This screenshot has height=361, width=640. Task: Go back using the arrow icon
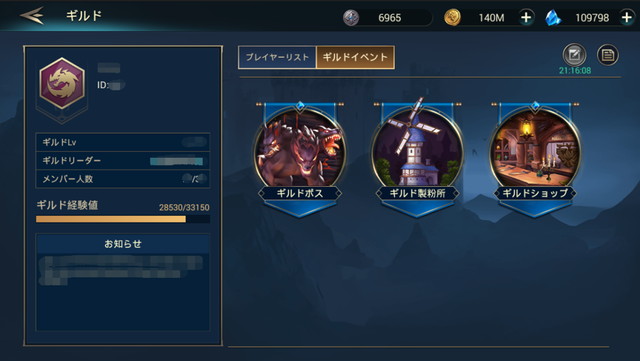click(32, 16)
